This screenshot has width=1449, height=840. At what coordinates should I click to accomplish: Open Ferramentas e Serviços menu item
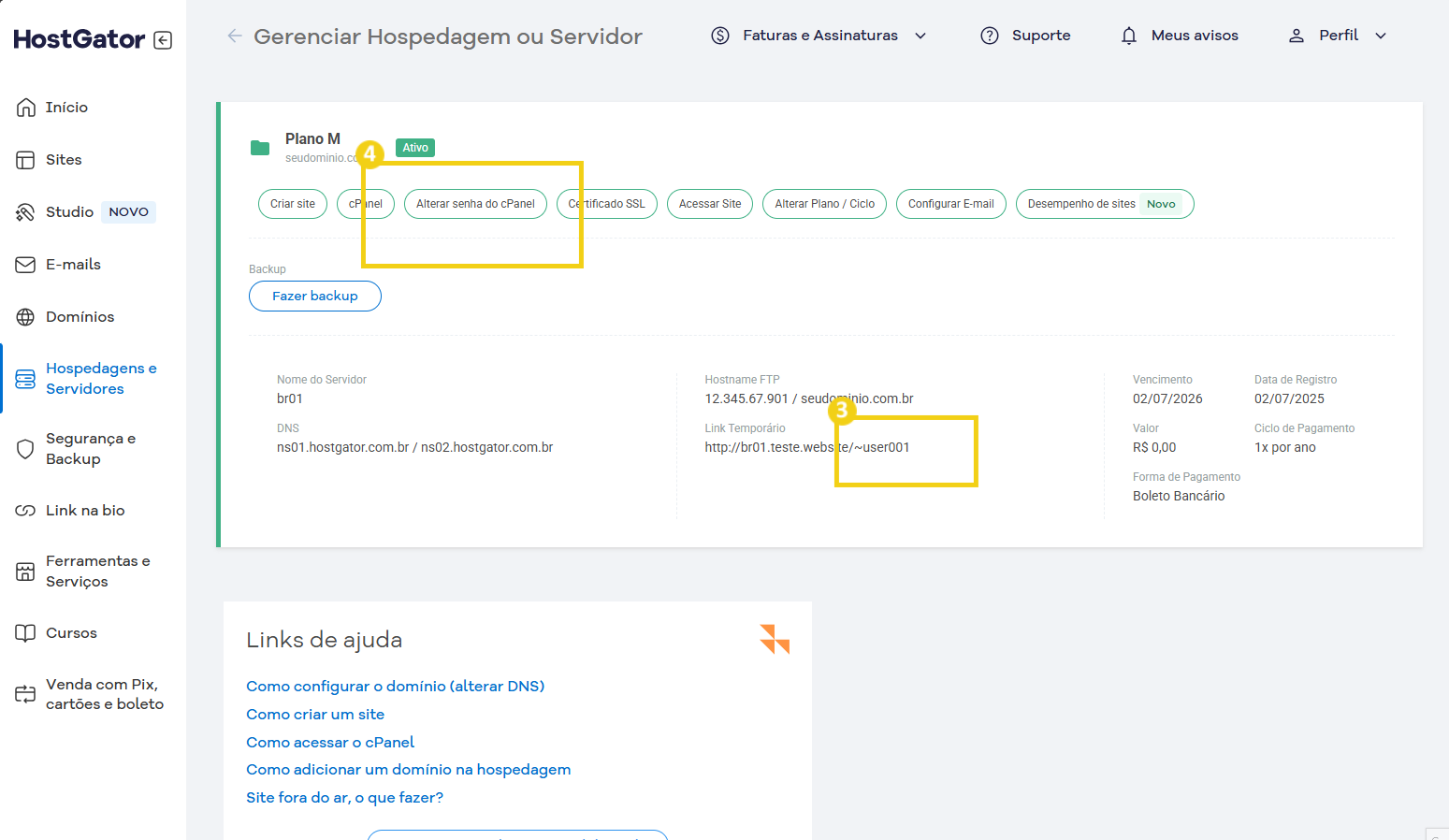[98, 572]
